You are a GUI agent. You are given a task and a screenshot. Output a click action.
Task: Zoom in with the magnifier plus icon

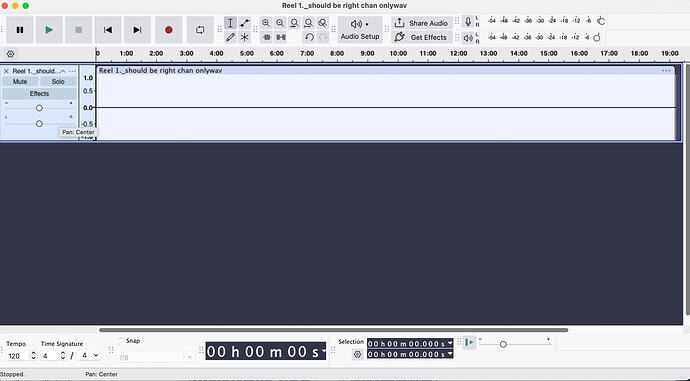(x=266, y=23)
